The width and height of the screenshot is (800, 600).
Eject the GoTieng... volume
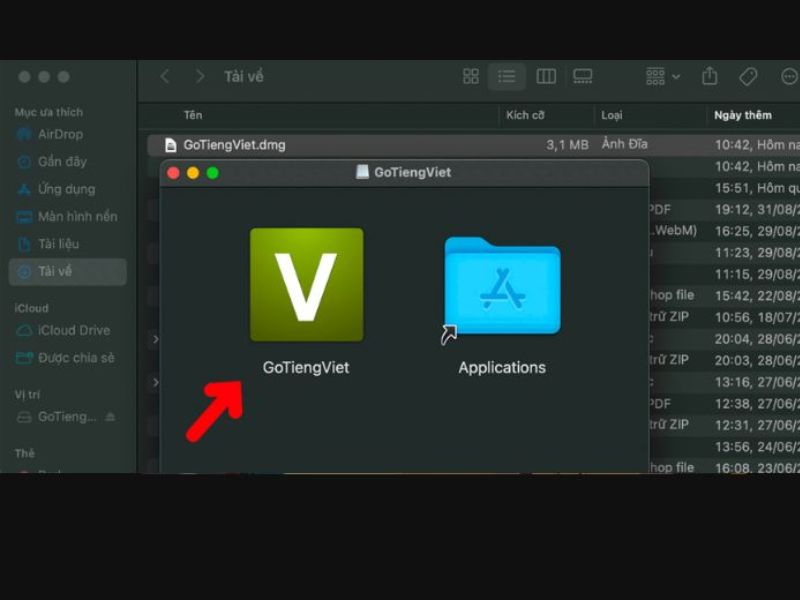click(110, 417)
